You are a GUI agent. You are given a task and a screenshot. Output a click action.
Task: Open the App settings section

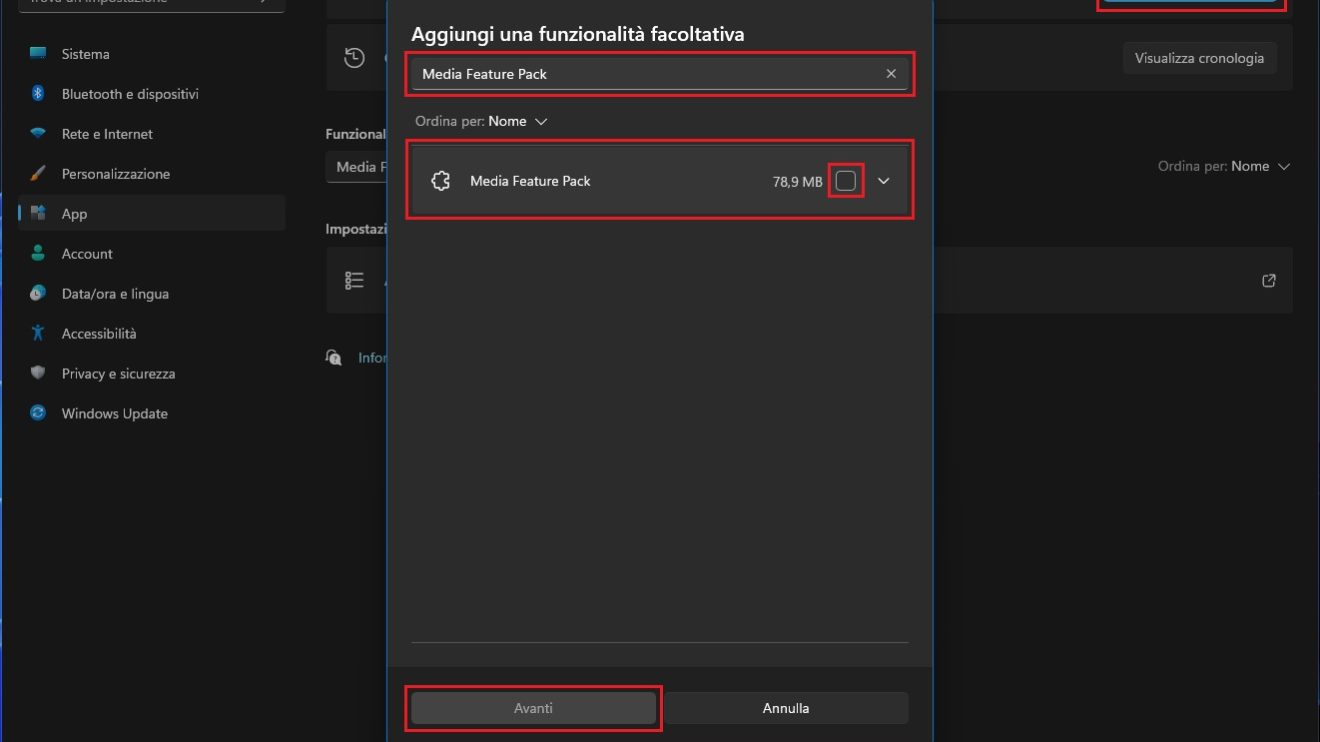tap(74, 214)
